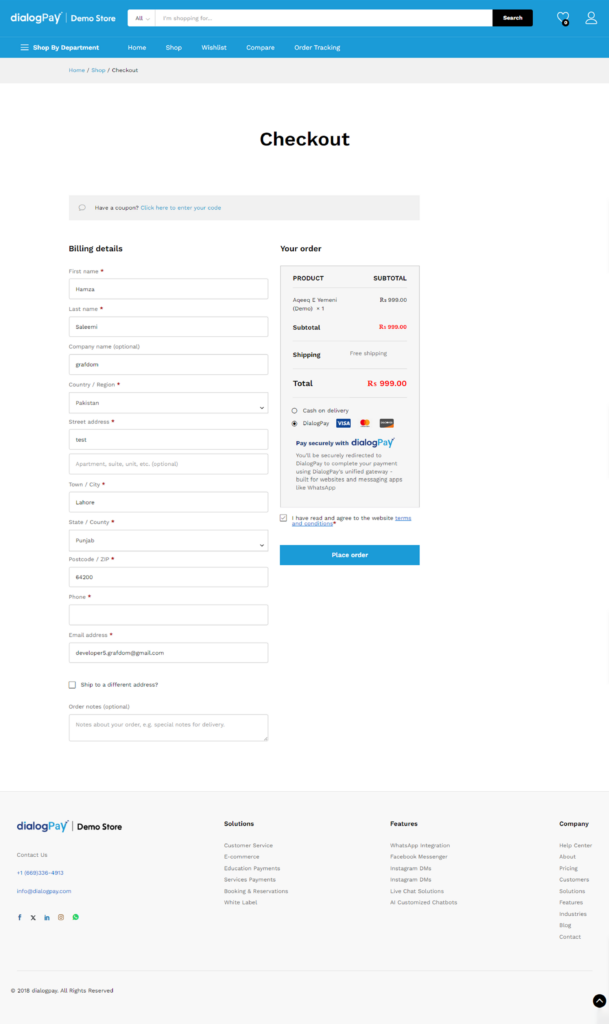Image resolution: width=609 pixels, height=1024 pixels.
Task: Open the All categories search dropdown
Action: coord(141,18)
